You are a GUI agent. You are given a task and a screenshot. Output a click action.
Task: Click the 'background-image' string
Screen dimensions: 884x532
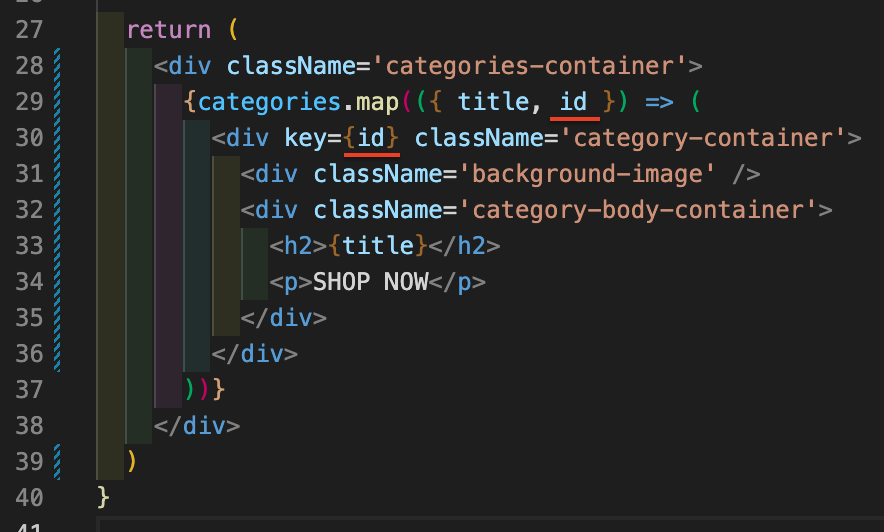pos(587,175)
